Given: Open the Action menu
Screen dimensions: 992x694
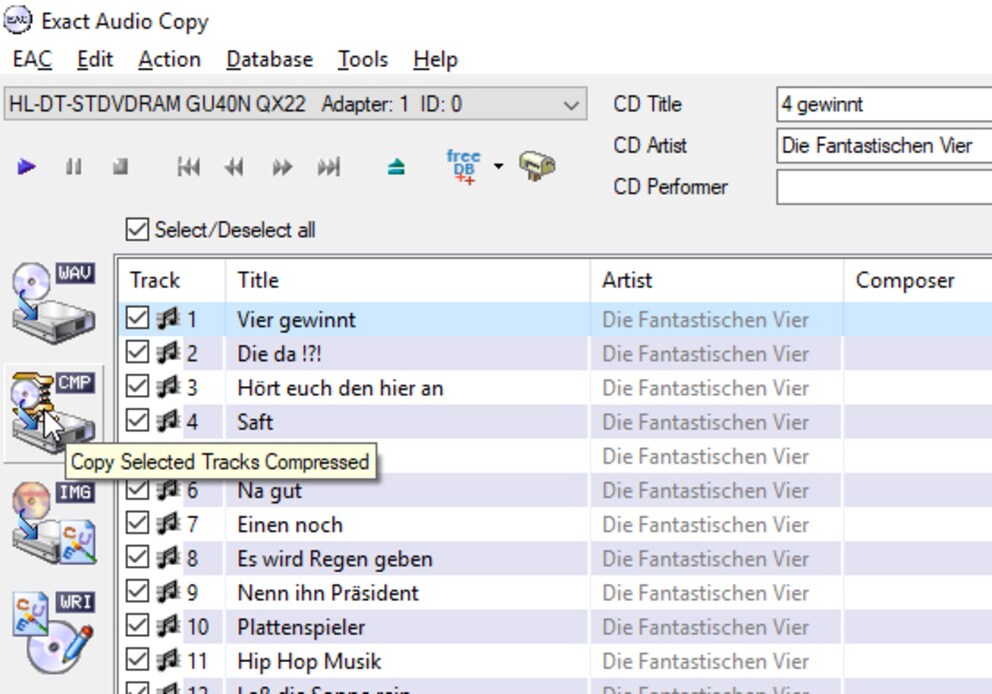Looking at the screenshot, I should pos(170,59).
